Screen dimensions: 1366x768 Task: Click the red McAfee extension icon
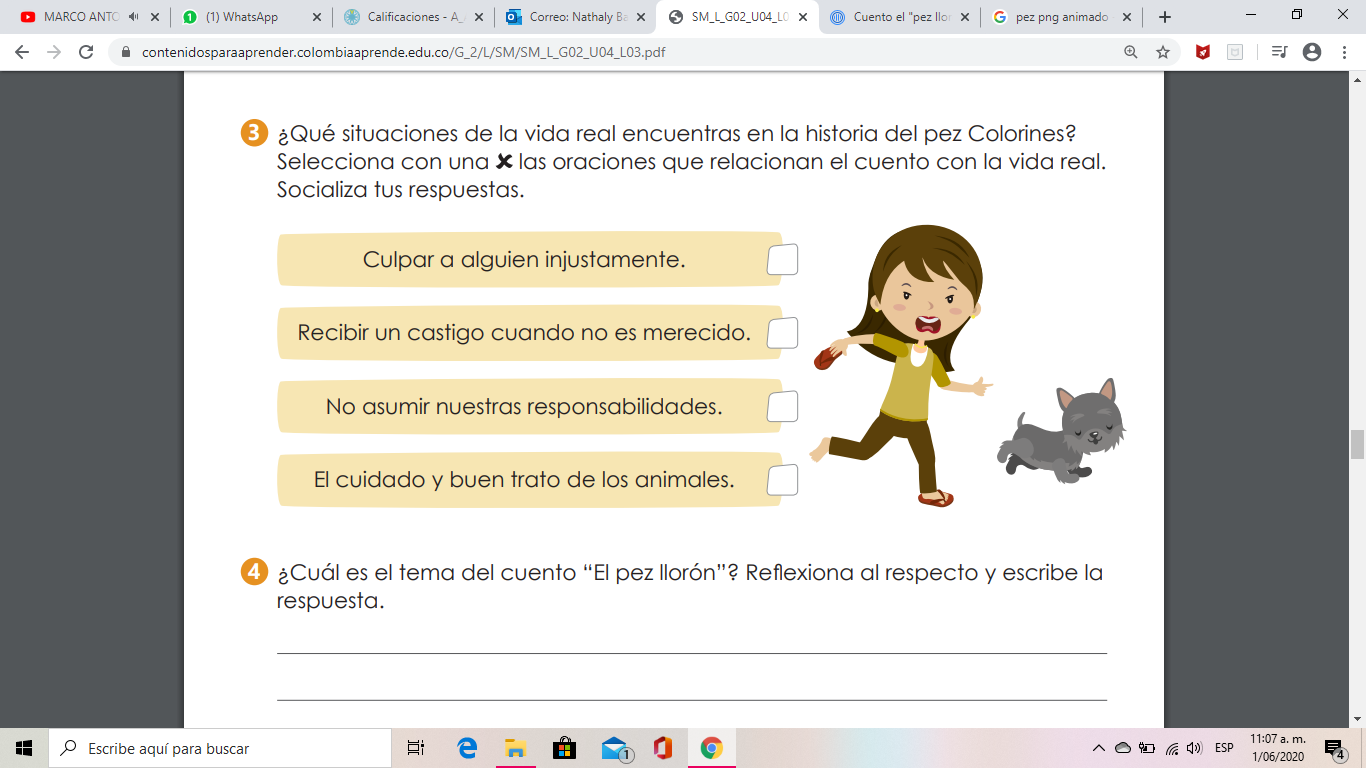click(x=1203, y=52)
